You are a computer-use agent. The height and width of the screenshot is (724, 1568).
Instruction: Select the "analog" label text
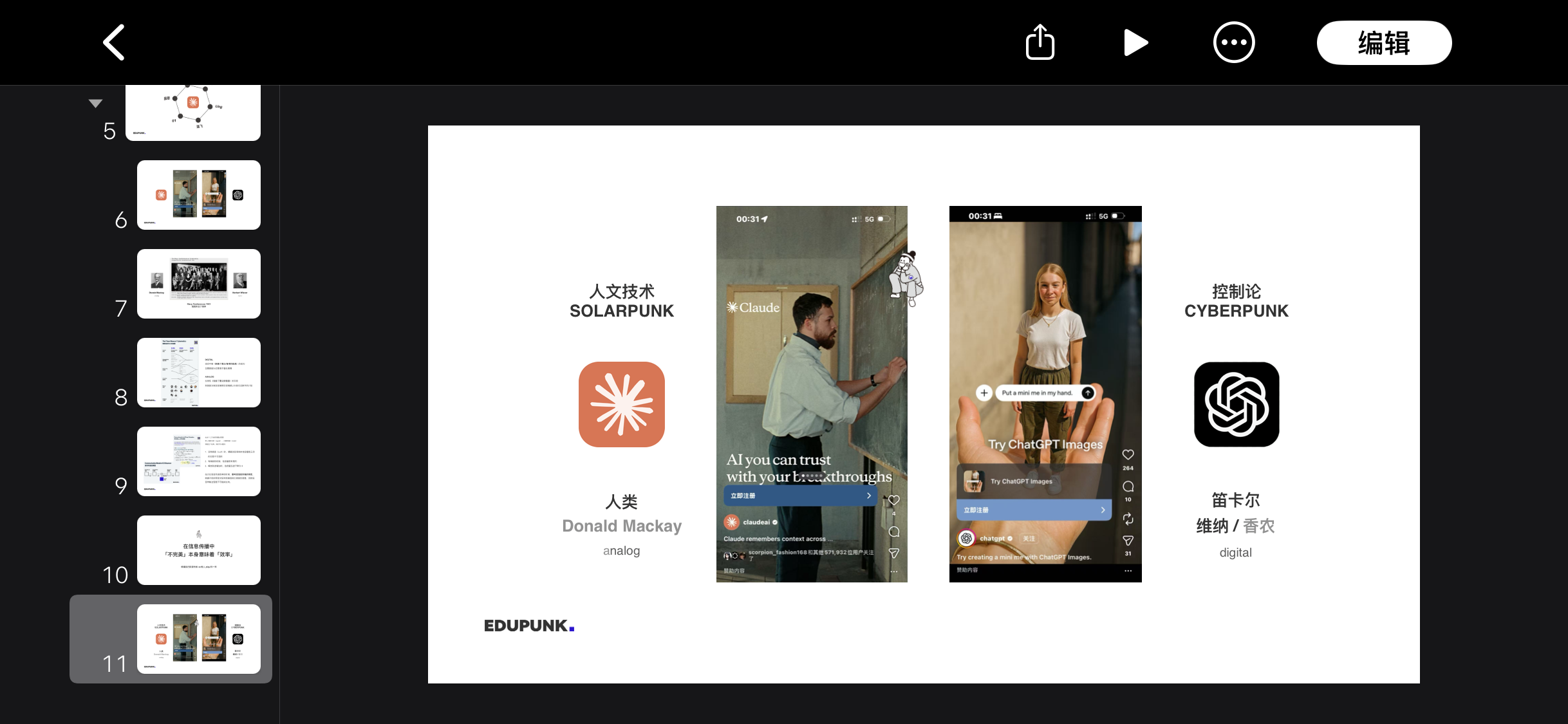click(x=622, y=550)
